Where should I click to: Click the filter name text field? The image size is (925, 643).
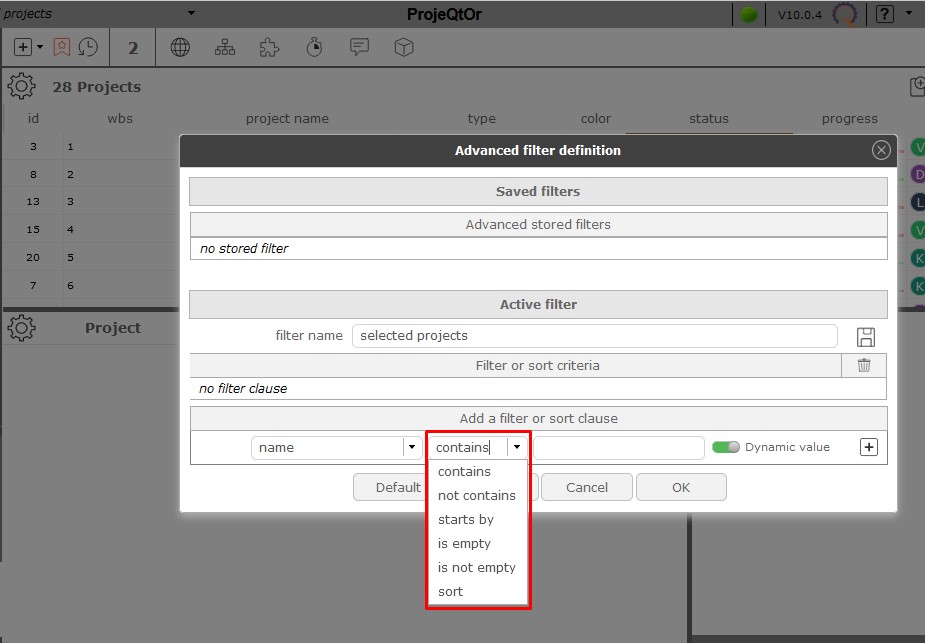[x=594, y=336]
